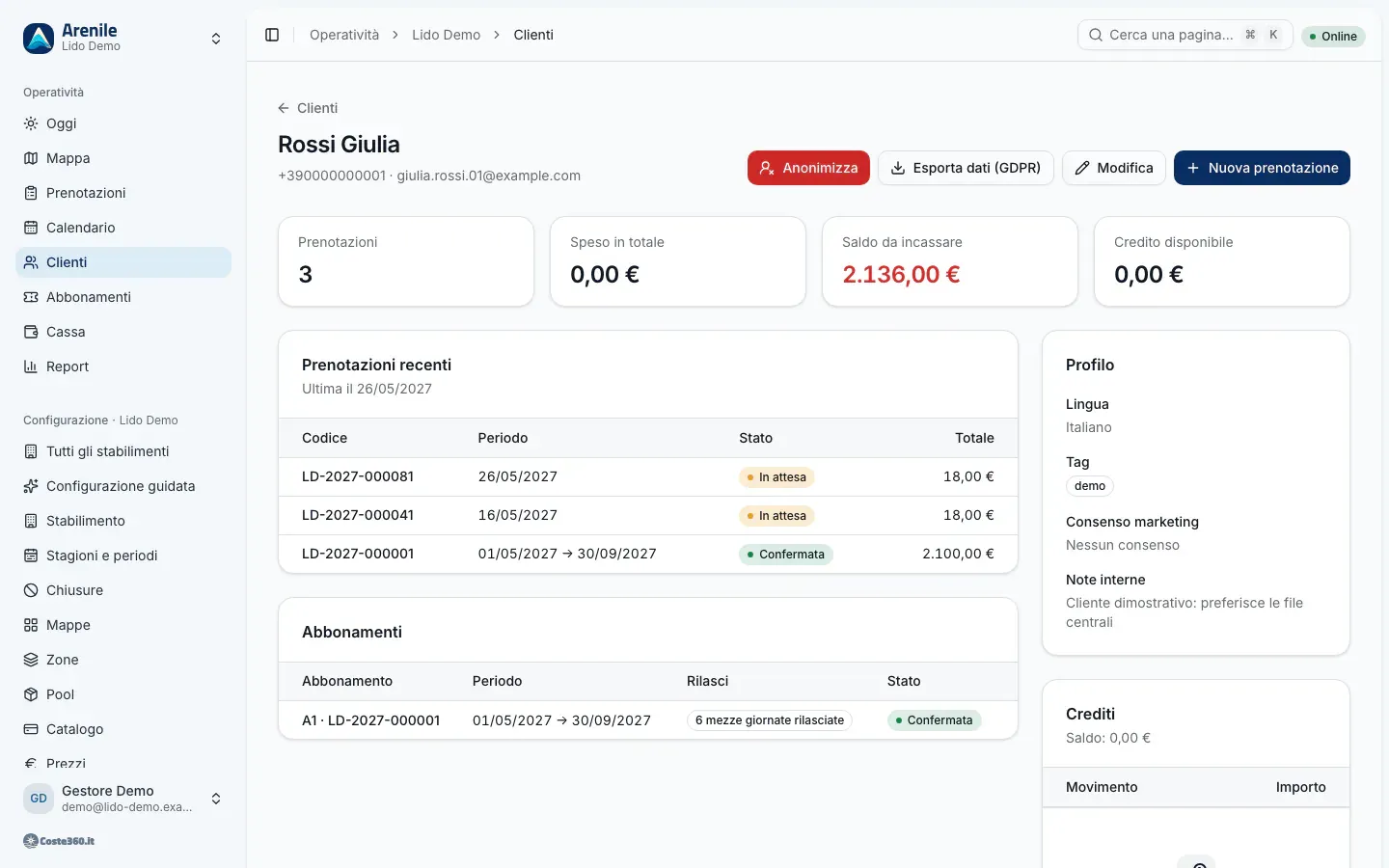The width and height of the screenshot is (1389, 868).
Task: Open Stagioni e periodi
Action: click(123, 556)
